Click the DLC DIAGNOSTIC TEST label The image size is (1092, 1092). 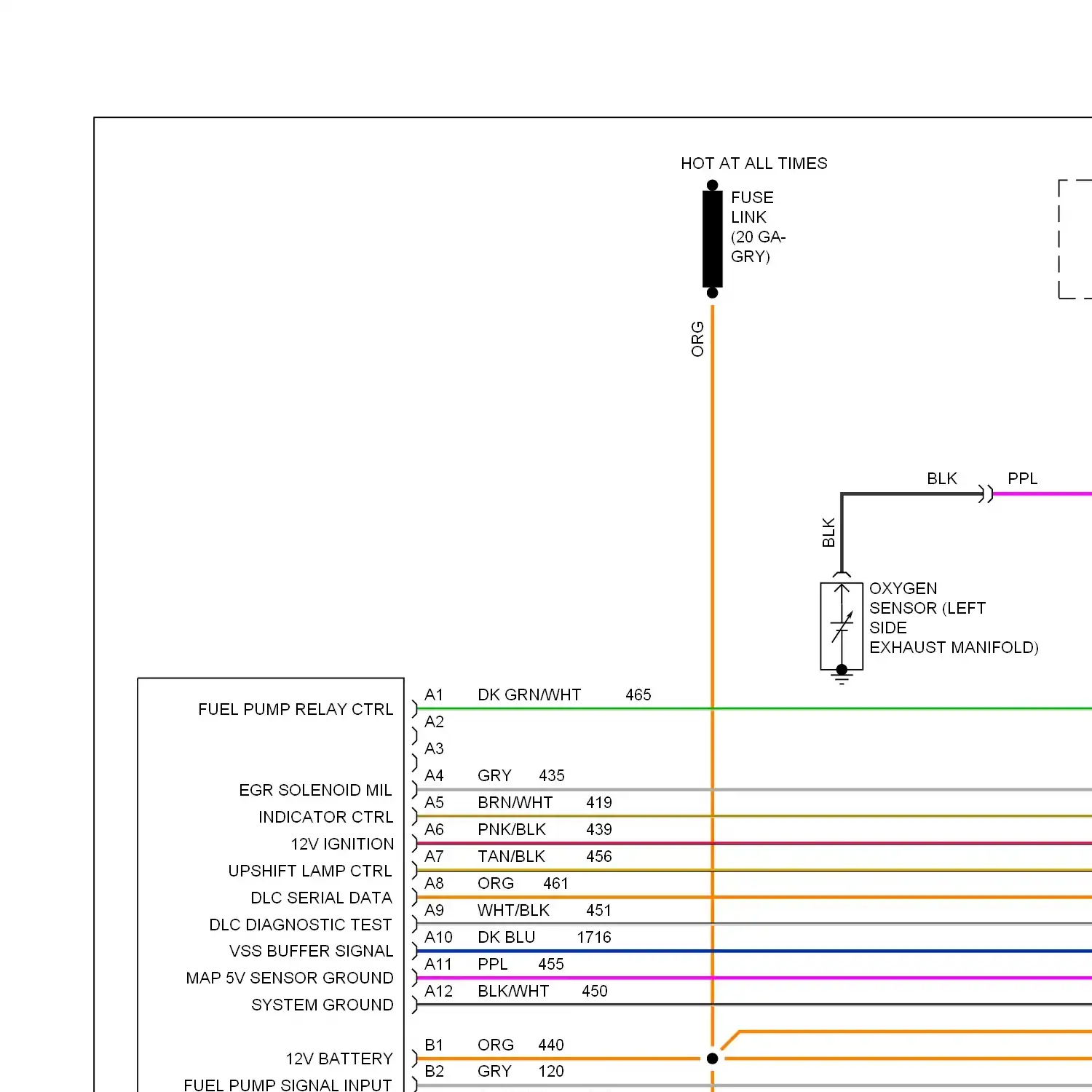tap(301, 925)
